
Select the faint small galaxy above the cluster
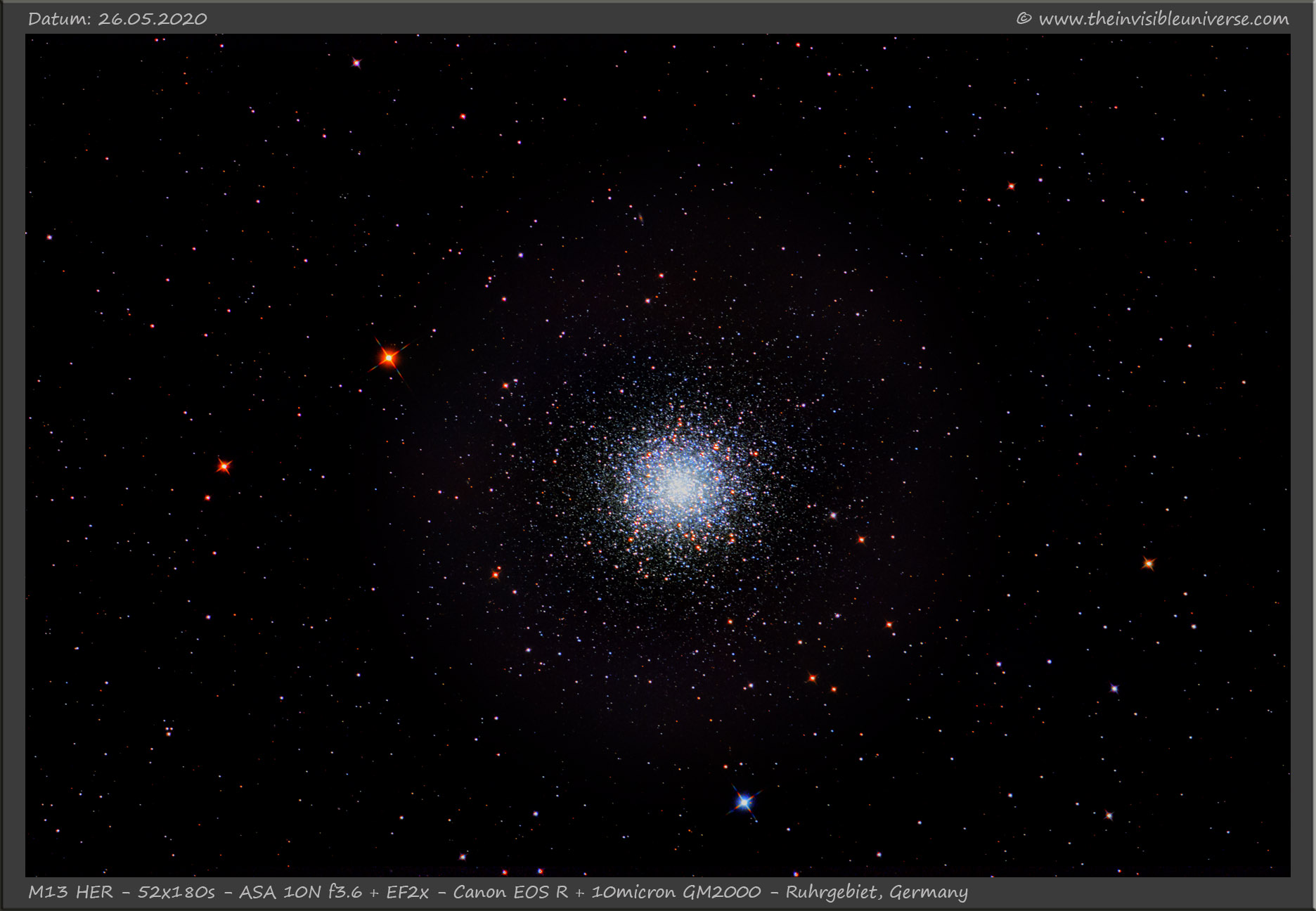(640, 218)
